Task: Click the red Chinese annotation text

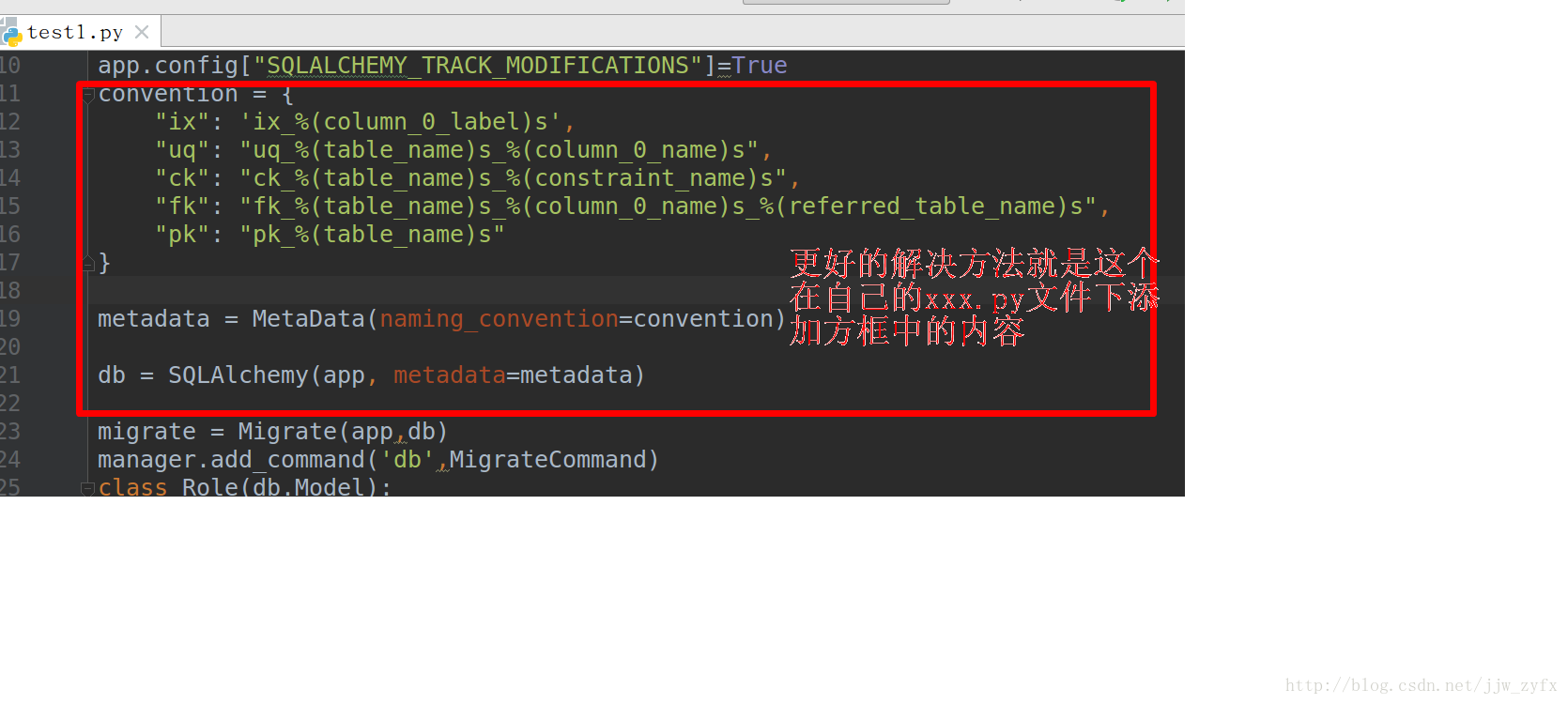Action: click(x=975, y=298)
